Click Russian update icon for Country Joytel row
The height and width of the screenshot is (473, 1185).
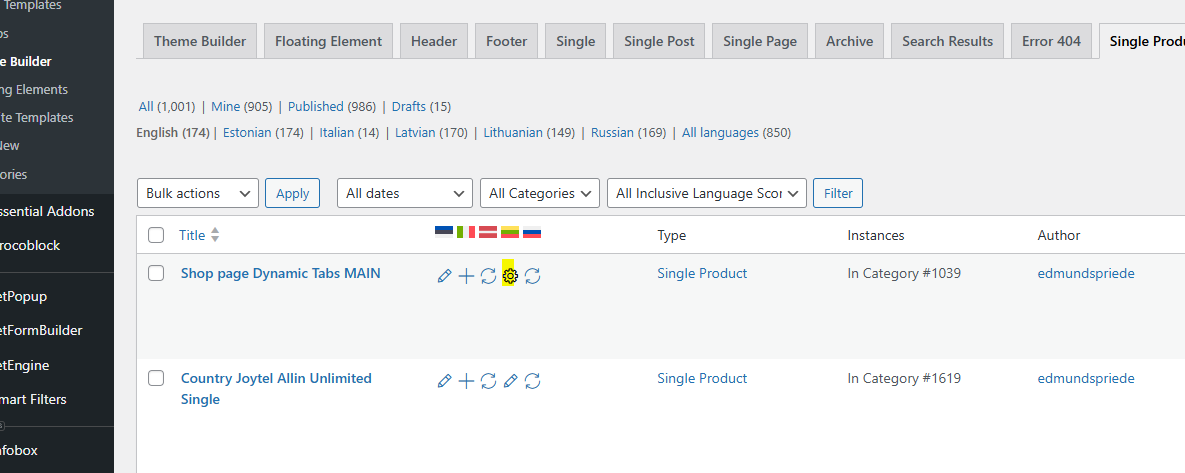(x=533, y=380)
